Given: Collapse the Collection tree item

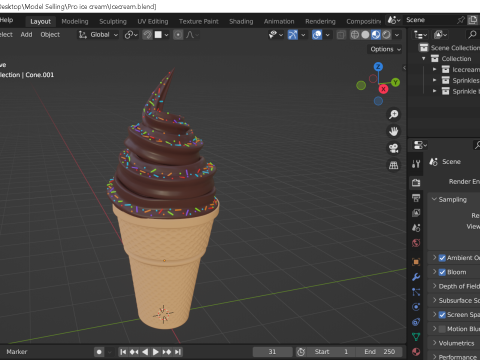Looking at the screenshot, I should click(424, 59).
